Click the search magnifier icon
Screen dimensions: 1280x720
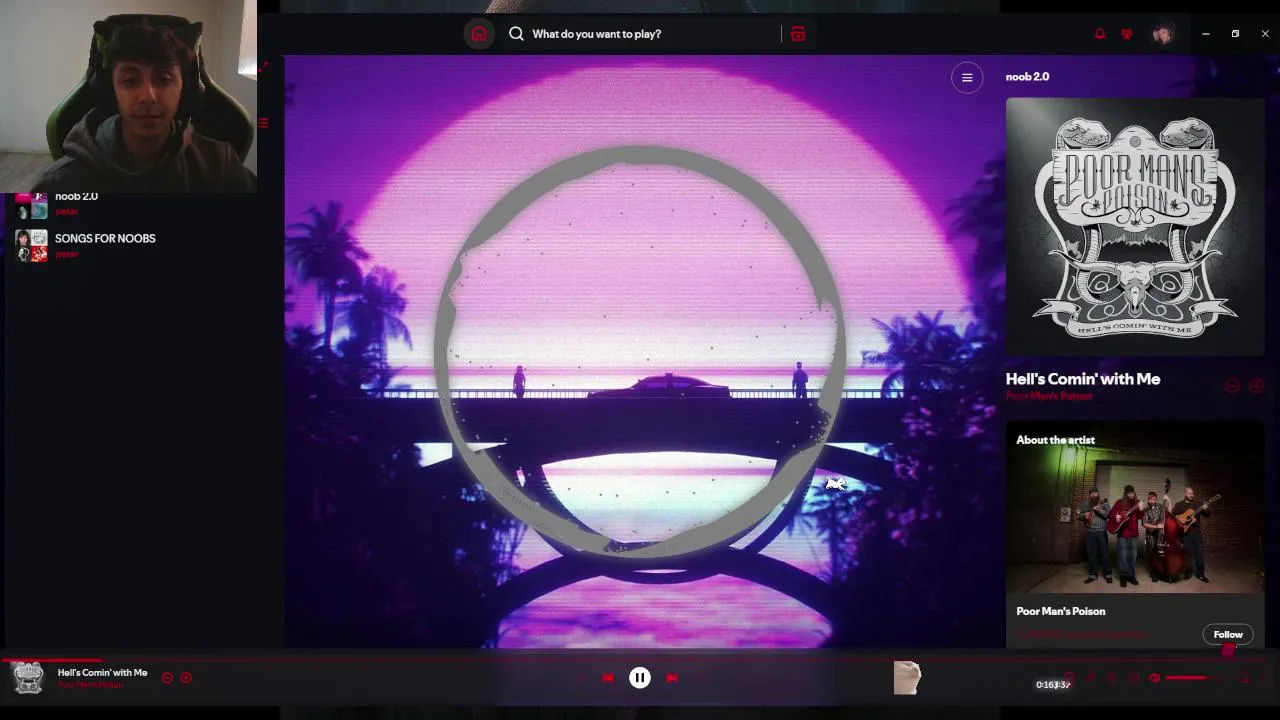(x=516, y=34)
